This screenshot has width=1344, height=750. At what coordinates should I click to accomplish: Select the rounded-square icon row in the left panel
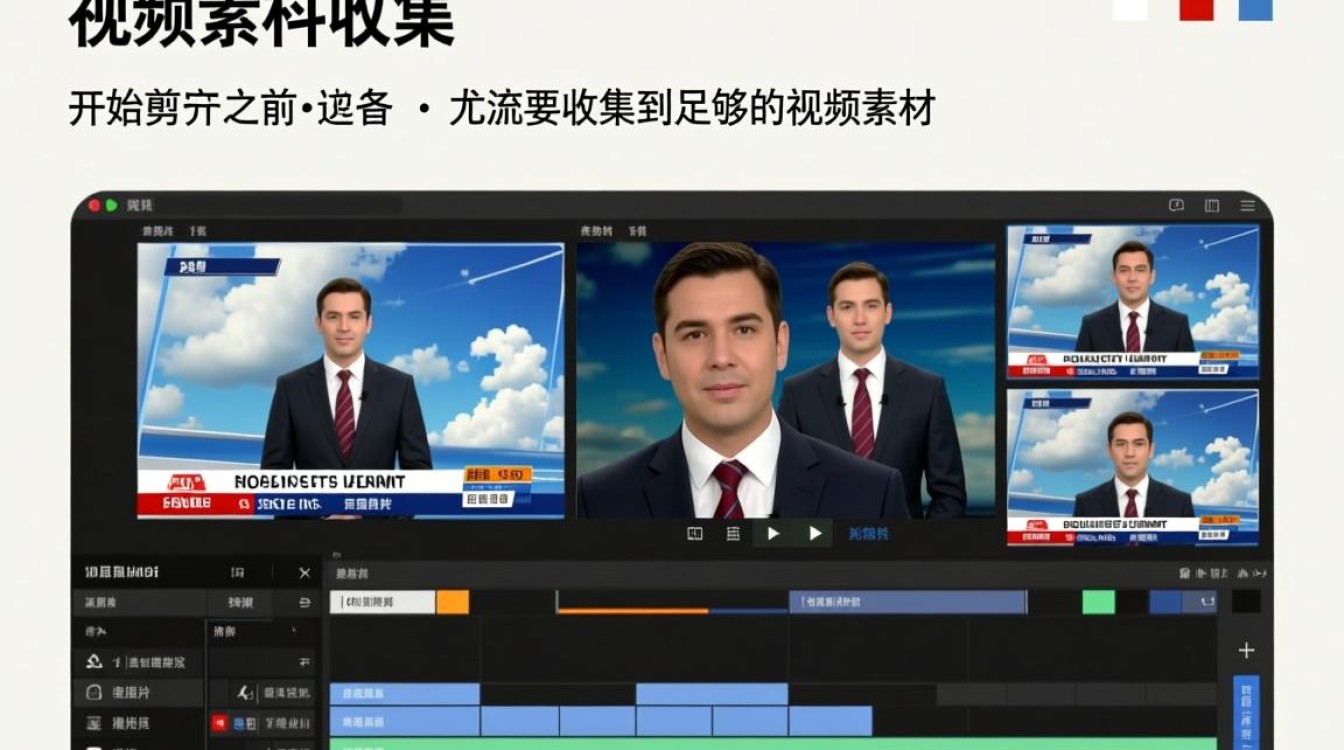tap(138, 692)
